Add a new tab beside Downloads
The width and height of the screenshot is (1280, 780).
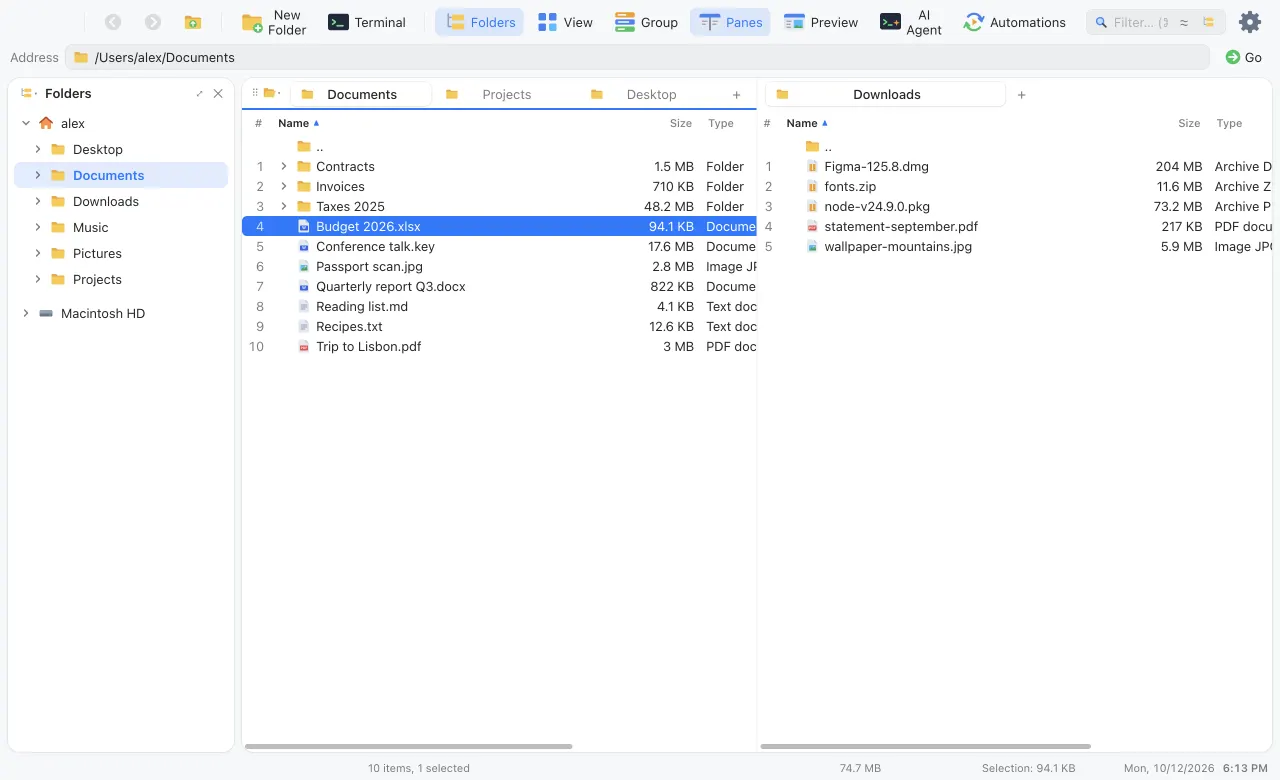1021,95
